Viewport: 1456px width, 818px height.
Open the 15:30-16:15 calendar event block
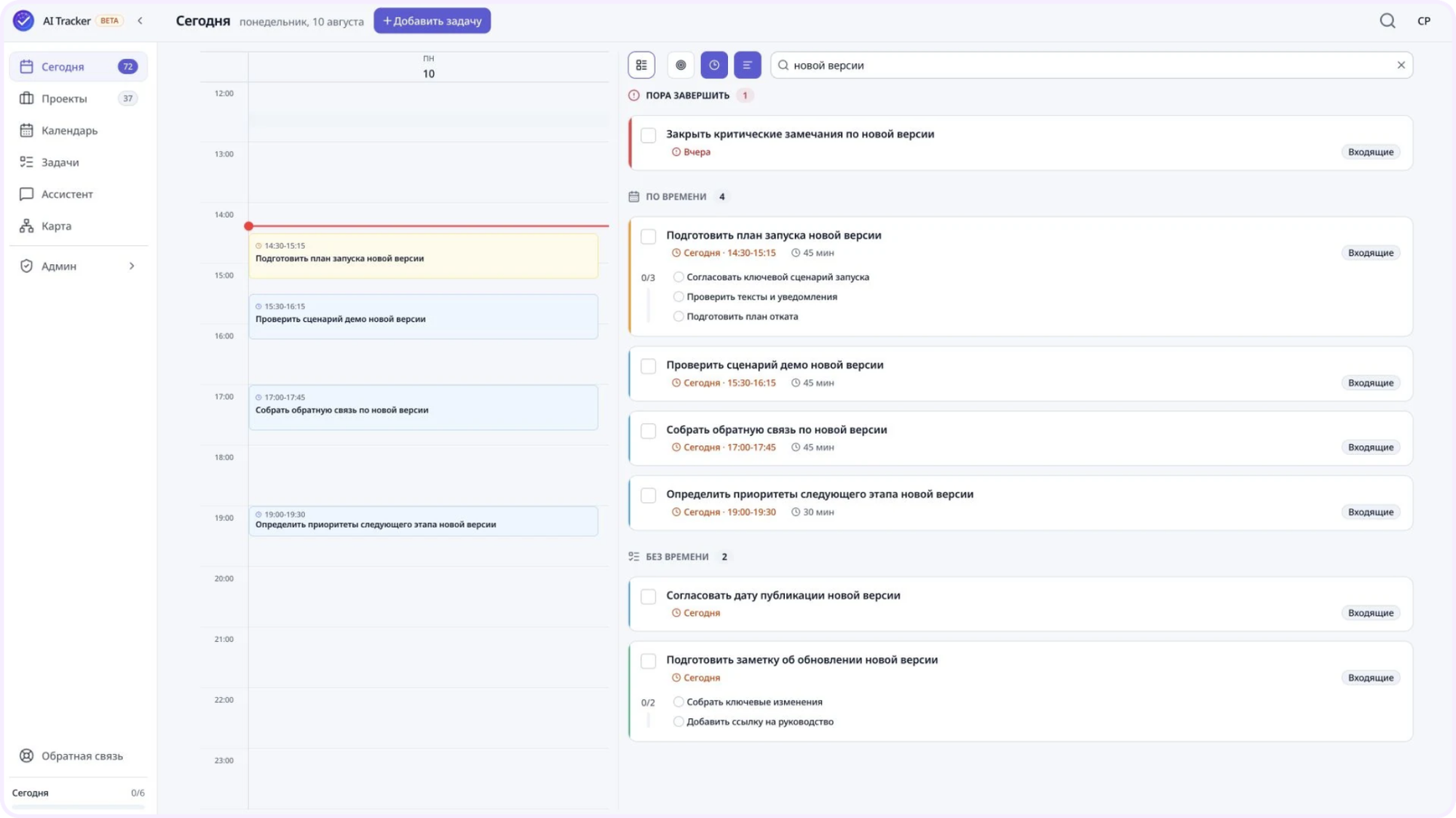tap(423, 317)
